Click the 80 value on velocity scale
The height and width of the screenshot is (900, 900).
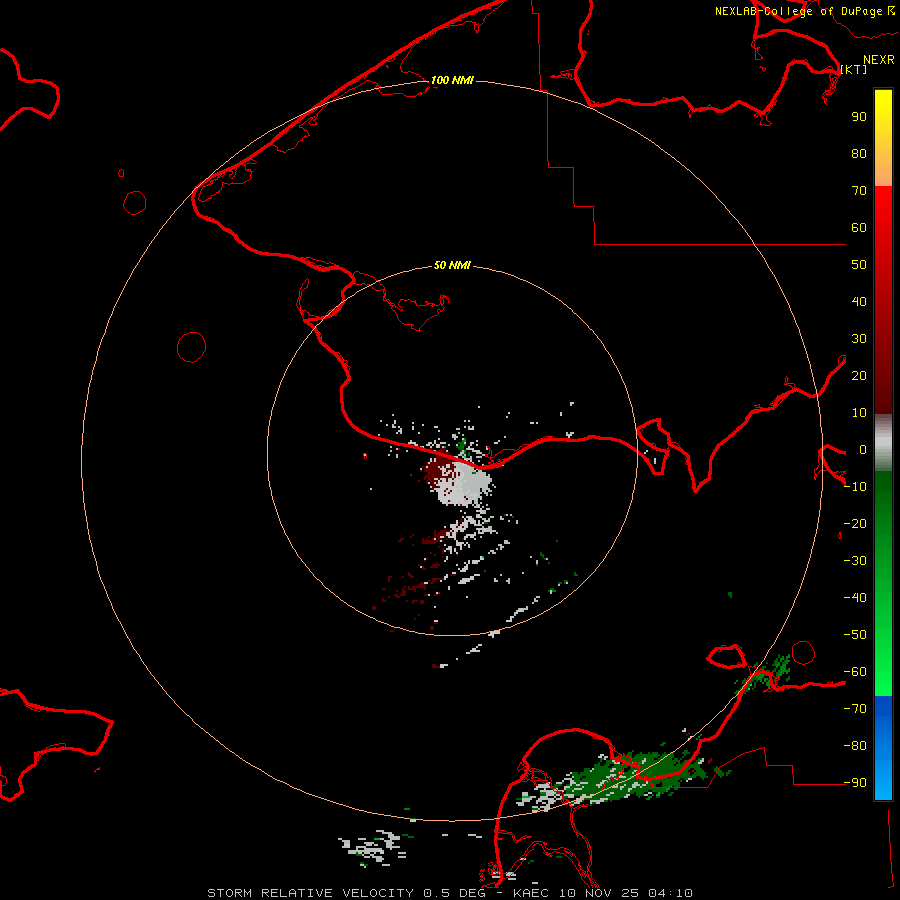pos(859,153)
